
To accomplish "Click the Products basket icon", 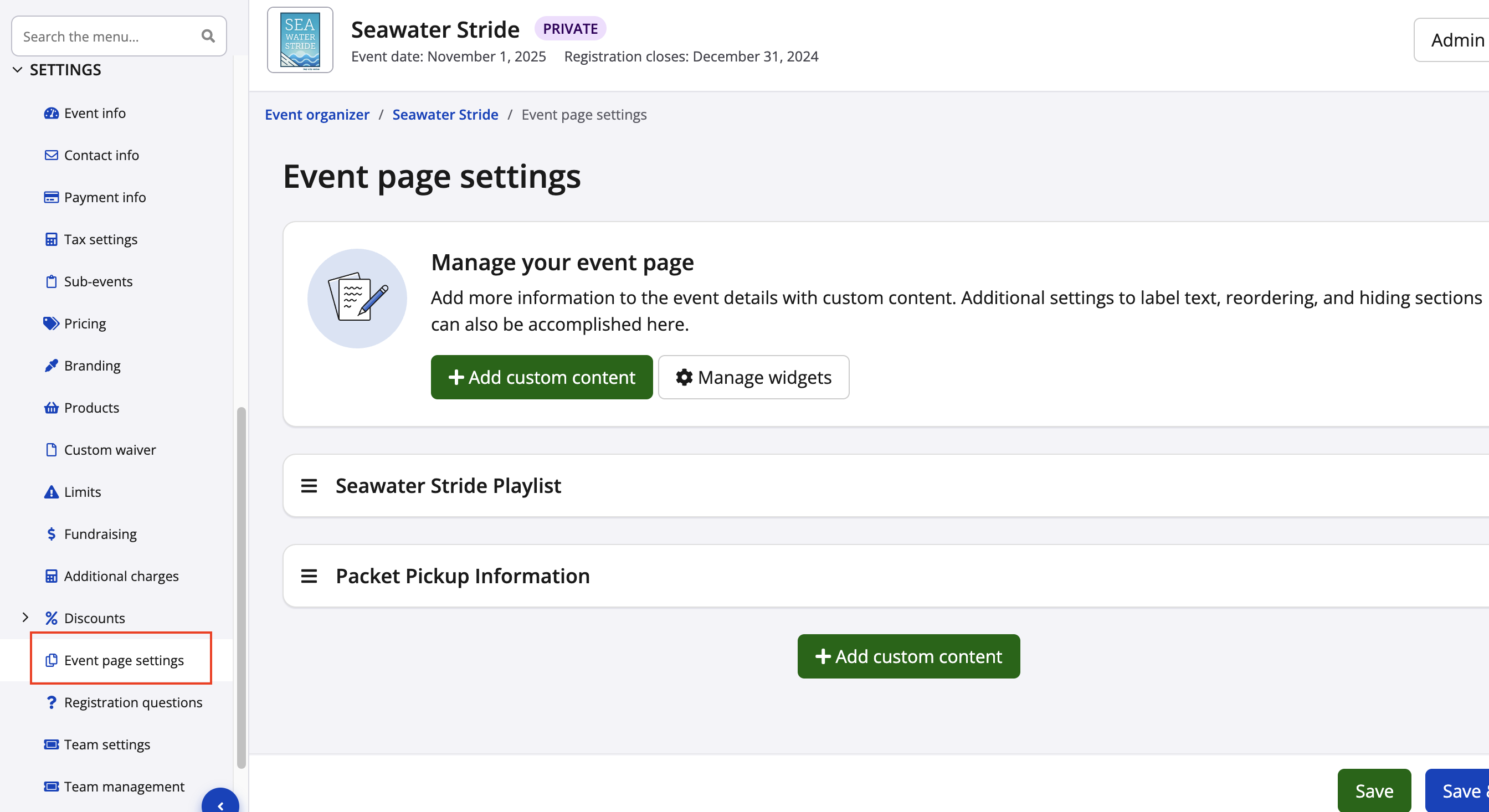I will [x=51, y=408].
